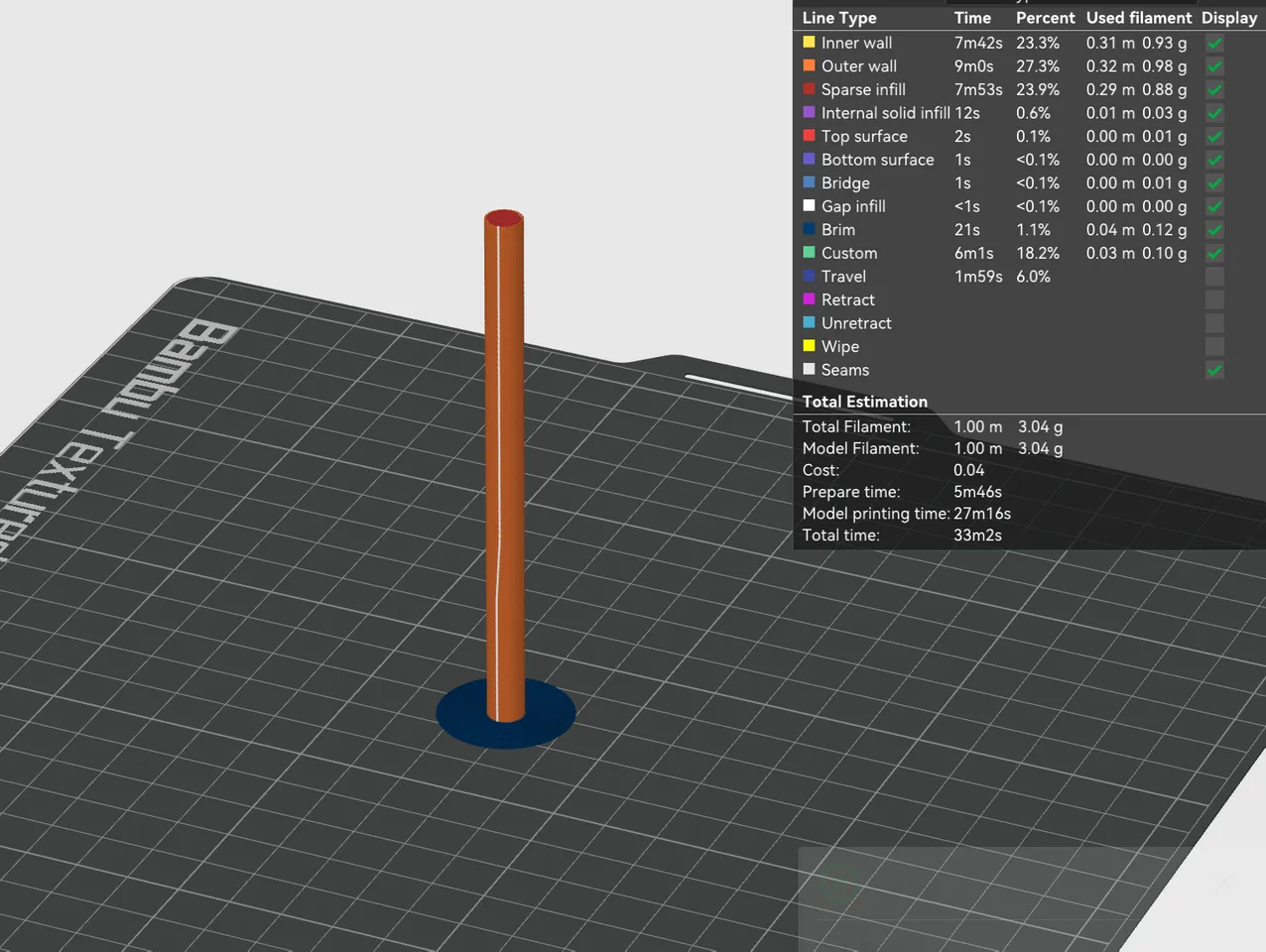The width and height of the screenshot is (1266, 952).
Task: Disable Custom line type display
Action: tap(1213, 253)
